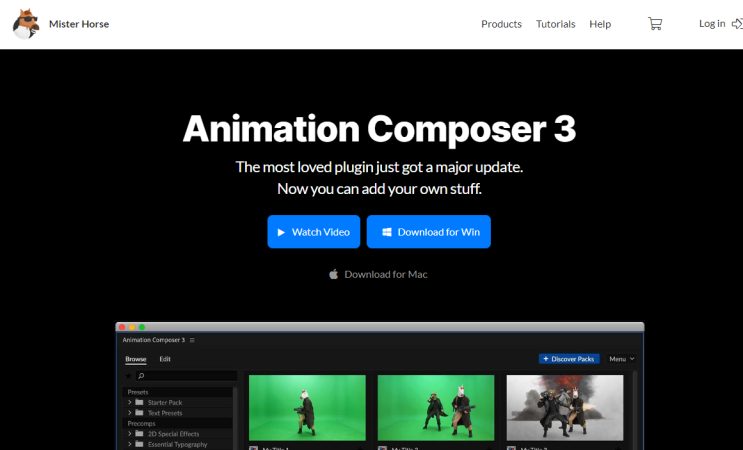Click the favorites star icon
The height and width of the screenshot is (450, 743).
[x=128, y=376]
